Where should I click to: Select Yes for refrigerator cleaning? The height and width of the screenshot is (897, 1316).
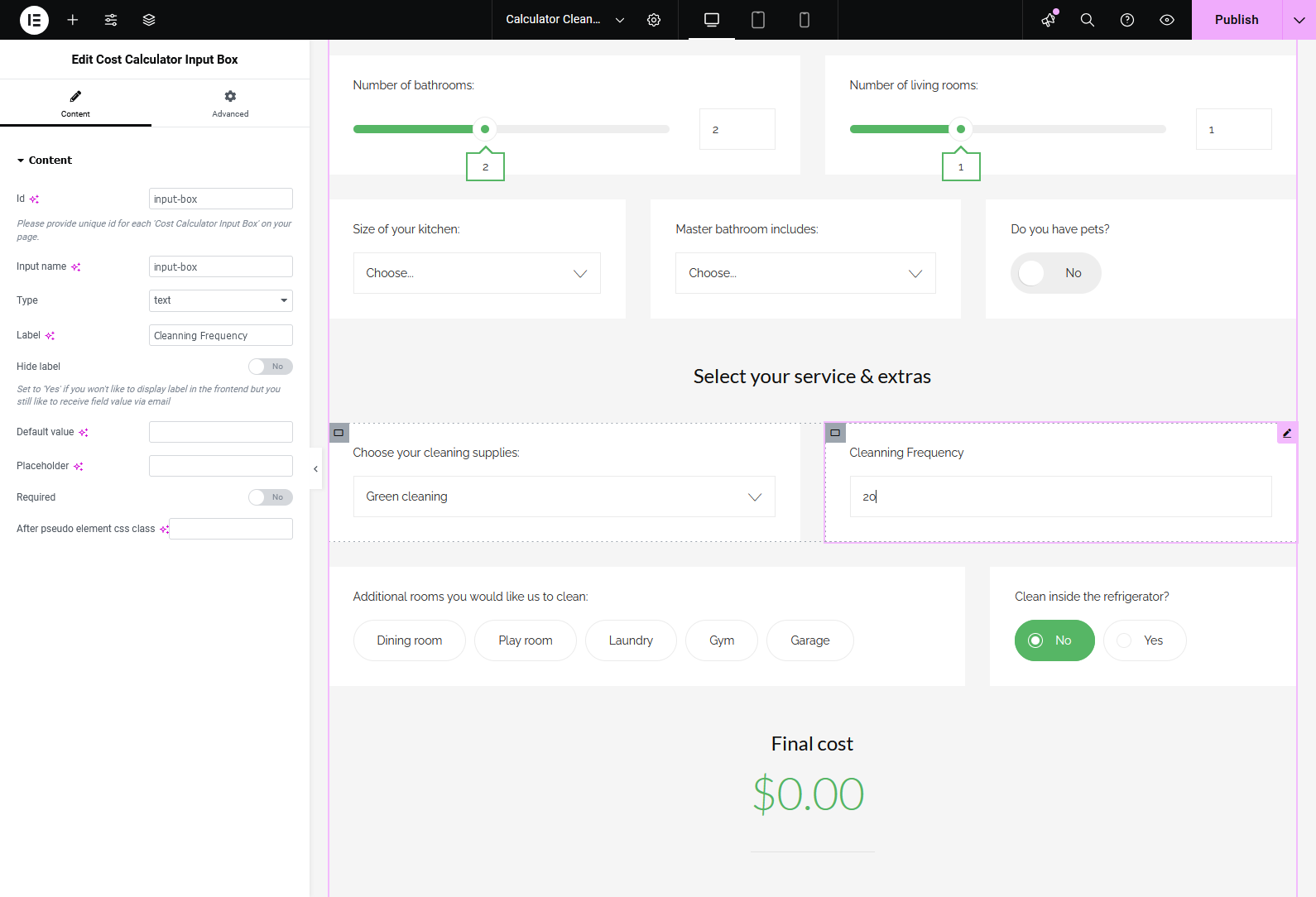pos(1144,640)
